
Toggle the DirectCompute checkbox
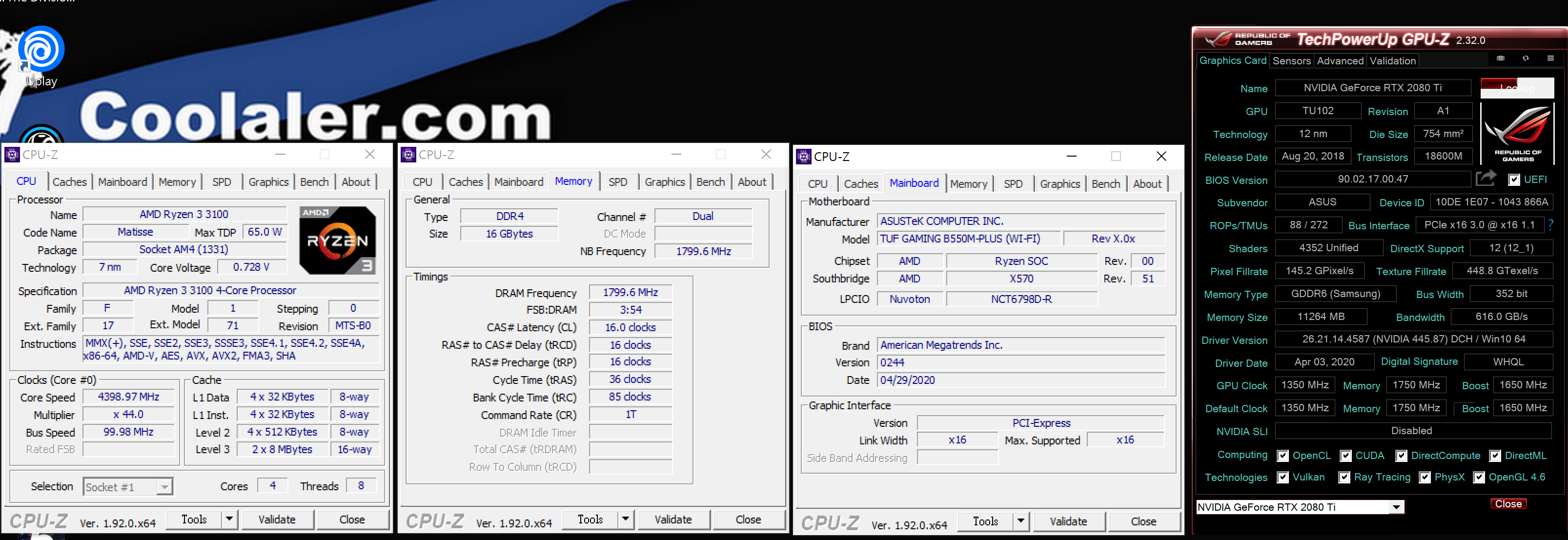(x=1401, y=456)
